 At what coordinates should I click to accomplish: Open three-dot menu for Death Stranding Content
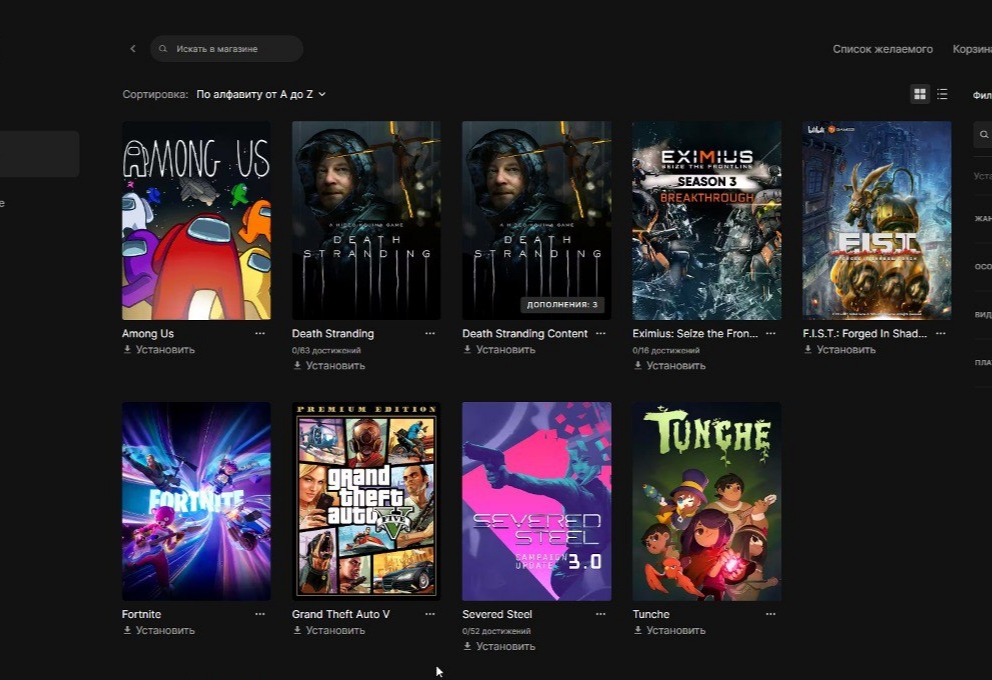point(600,333)
